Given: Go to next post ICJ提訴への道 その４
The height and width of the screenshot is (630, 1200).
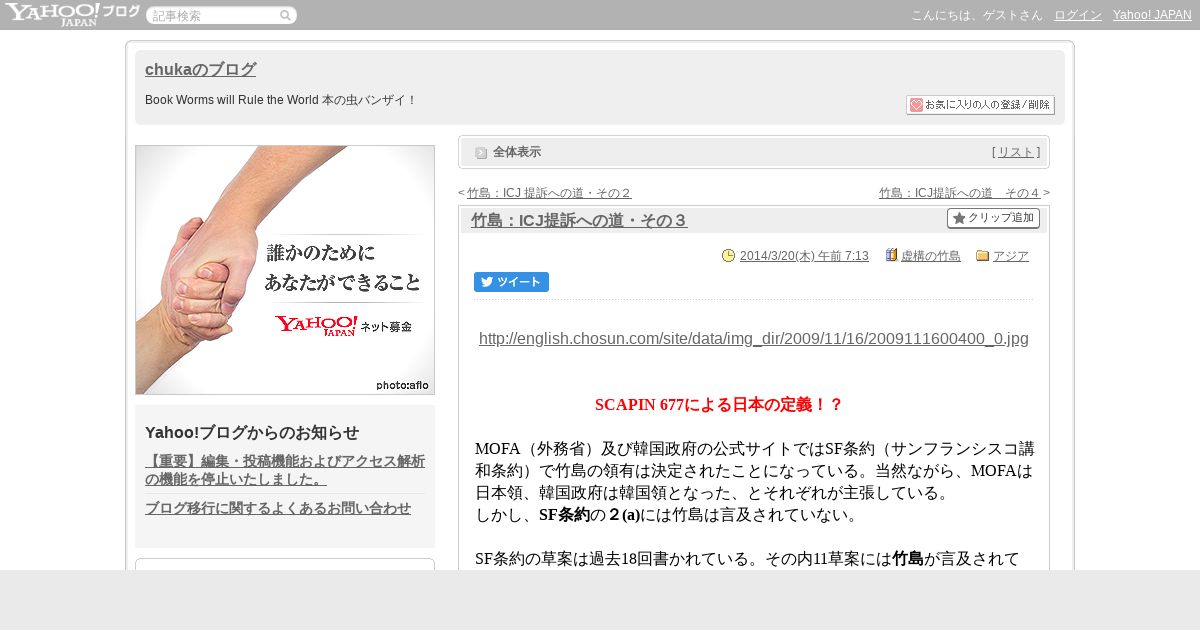Looking at the screenshot, I should click(960, 193).
